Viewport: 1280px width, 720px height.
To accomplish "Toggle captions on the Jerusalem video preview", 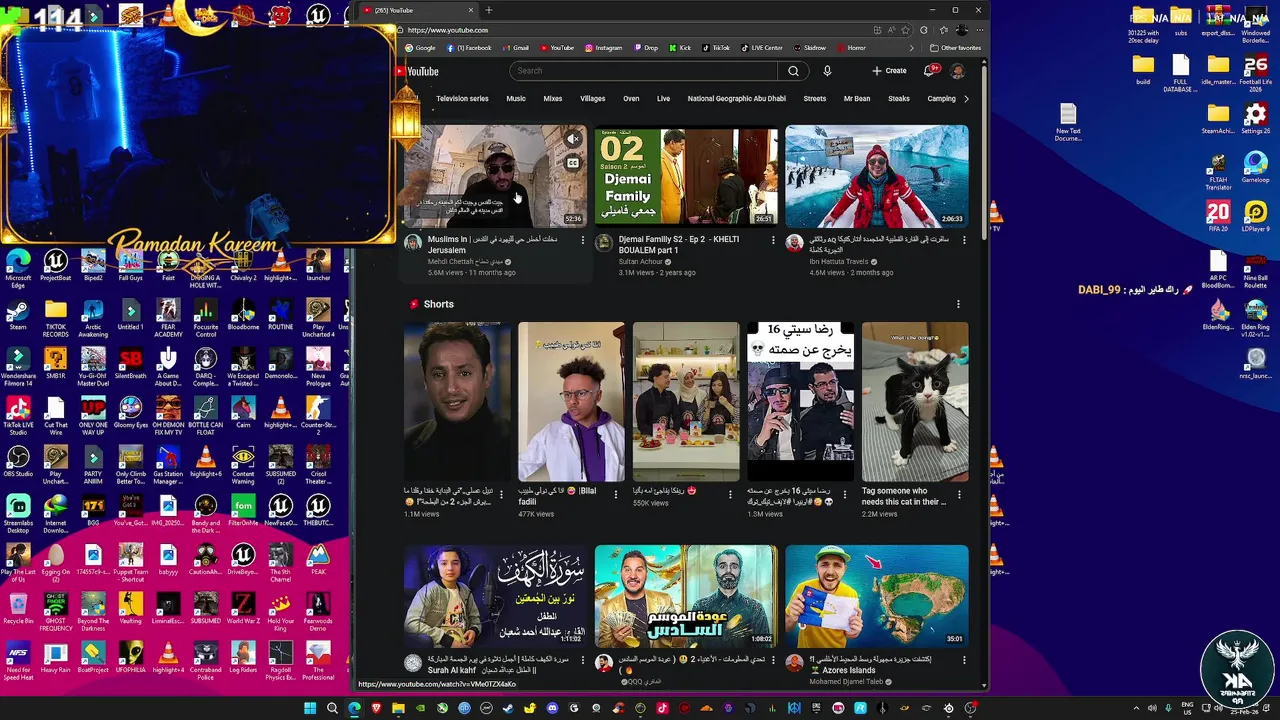I will 573,163.
